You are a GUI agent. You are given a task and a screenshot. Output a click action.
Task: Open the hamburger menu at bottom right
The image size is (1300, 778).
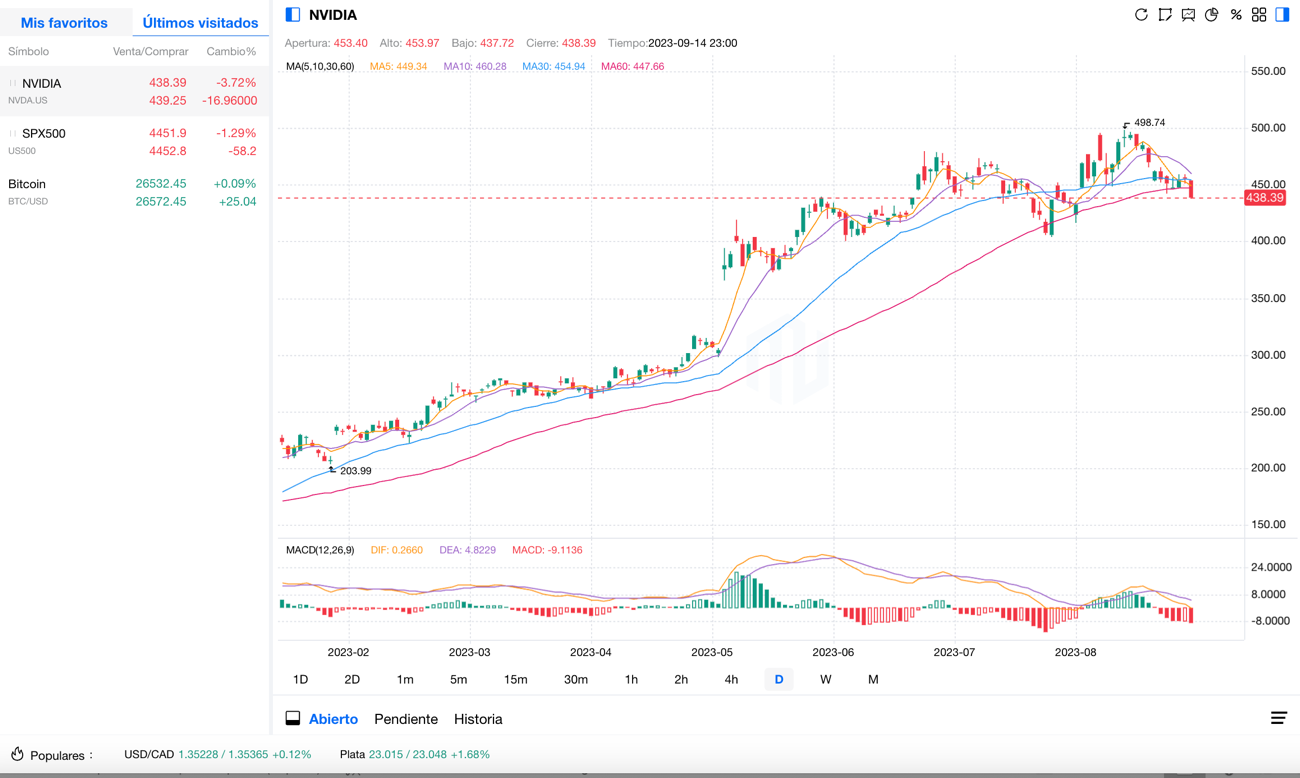(x=1278, y=718)
